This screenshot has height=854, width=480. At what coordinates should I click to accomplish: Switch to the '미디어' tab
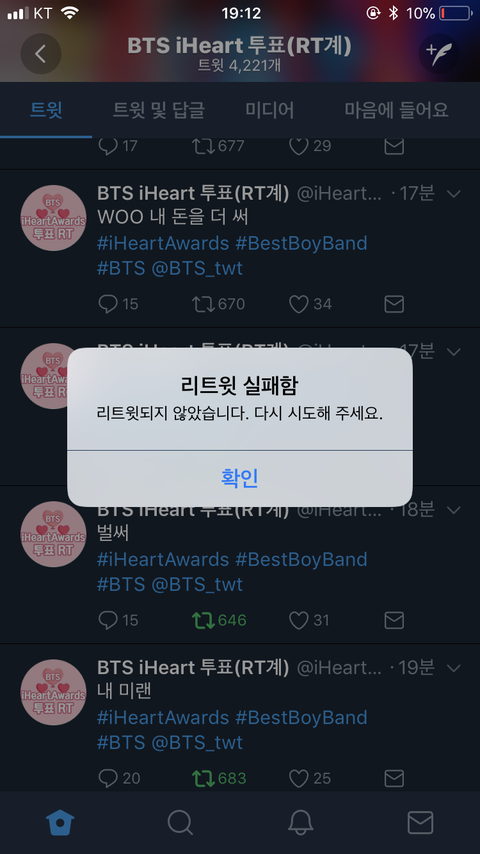[270, 111]
